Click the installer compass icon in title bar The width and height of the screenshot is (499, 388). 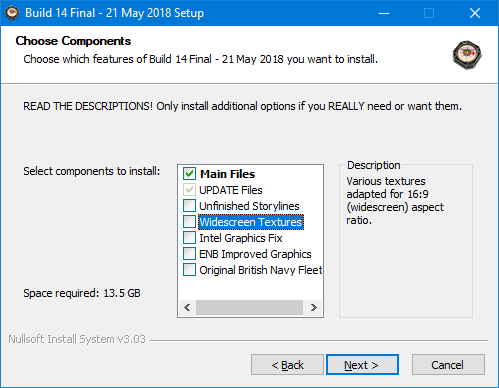pyautogui.click(x=12, y=13)
